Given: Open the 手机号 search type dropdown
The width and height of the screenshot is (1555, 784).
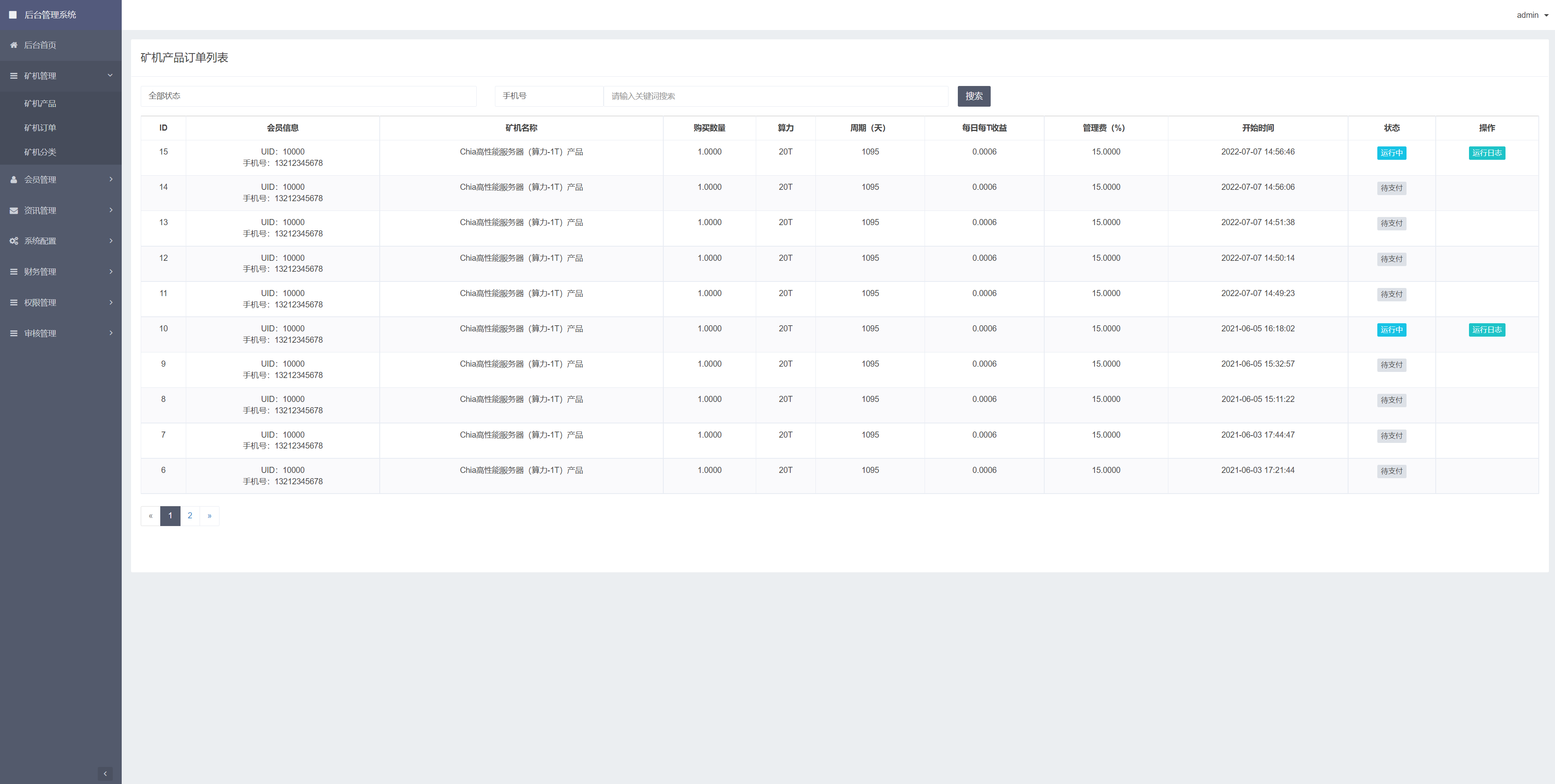Looking at the screenshot, I should pyautogui.click(x=548, y=96).
